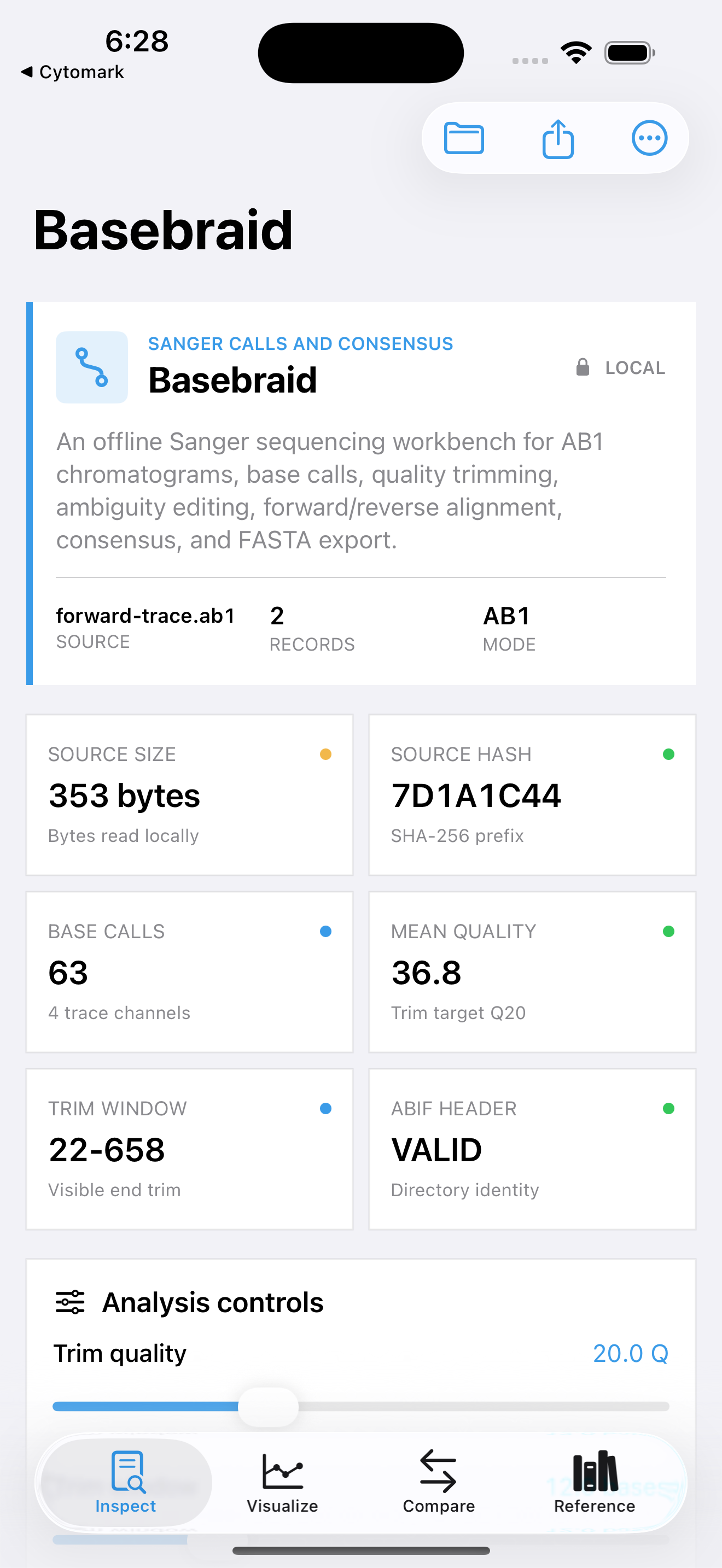Image resolution: width=722 pixels, height=1568 pixels.
Task: Tap the blue status dot on BASE CALLS
Action: pos(325,931)
